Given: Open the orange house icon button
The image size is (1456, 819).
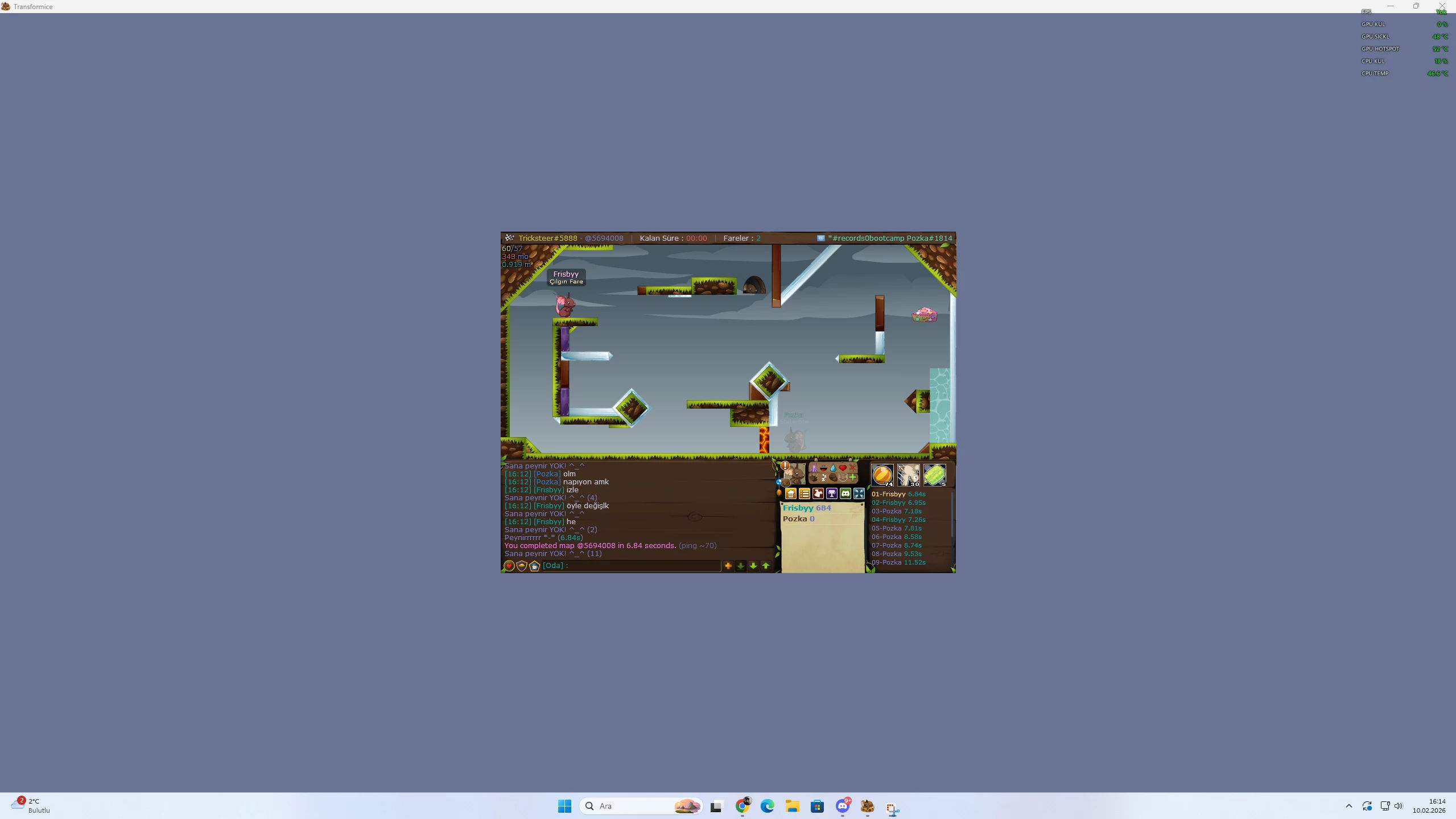Looking at the screenshot, I should [791, 493].
